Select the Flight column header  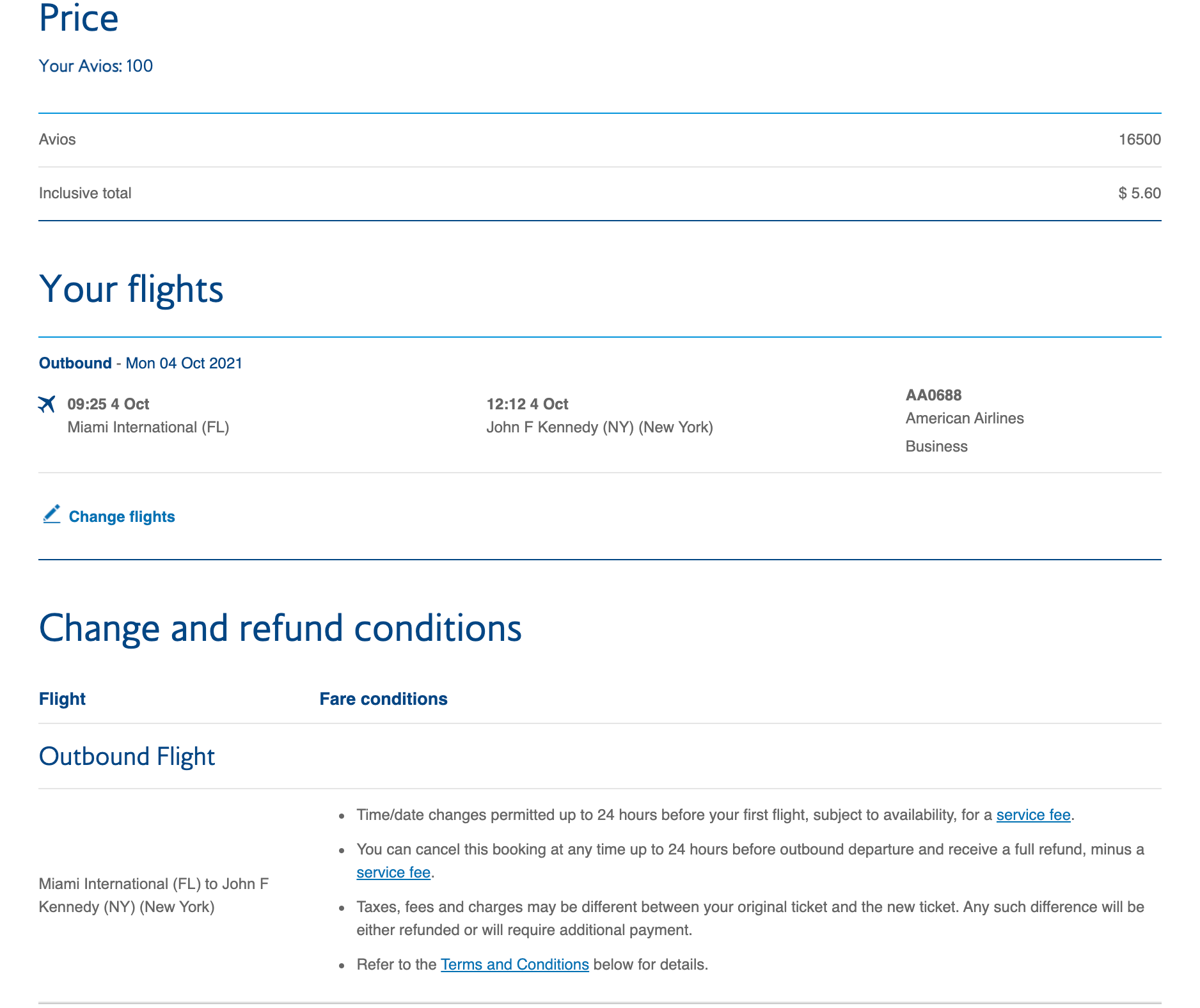coord(62,698)
